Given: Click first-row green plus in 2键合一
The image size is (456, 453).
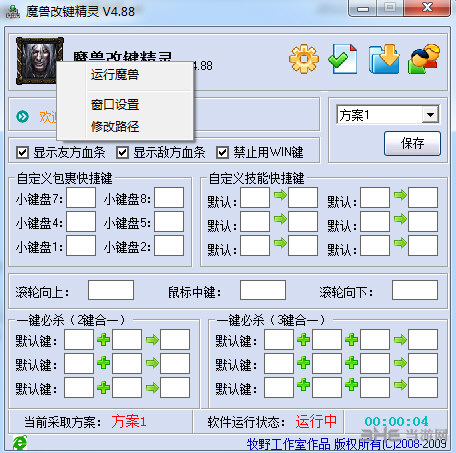Looking at the screenshot, I should tap(103, 340).
